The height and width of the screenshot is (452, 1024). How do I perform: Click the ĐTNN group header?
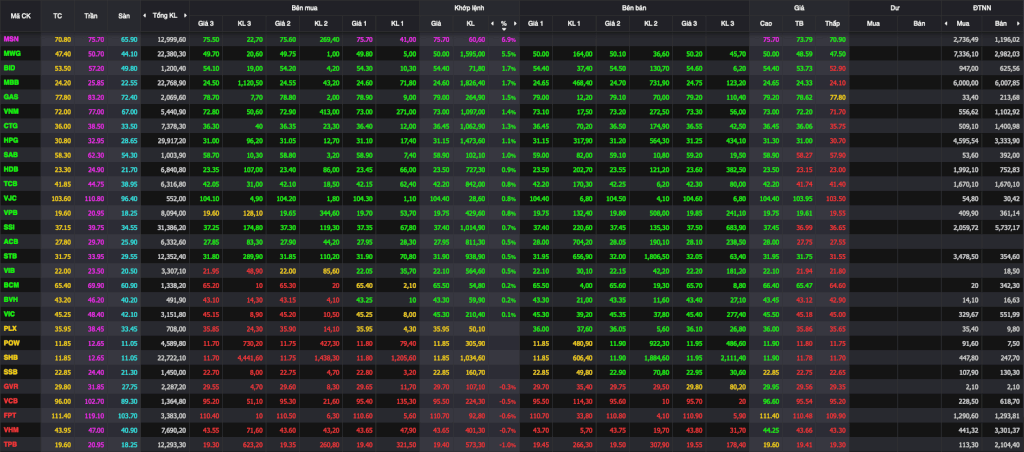[982, 8]
